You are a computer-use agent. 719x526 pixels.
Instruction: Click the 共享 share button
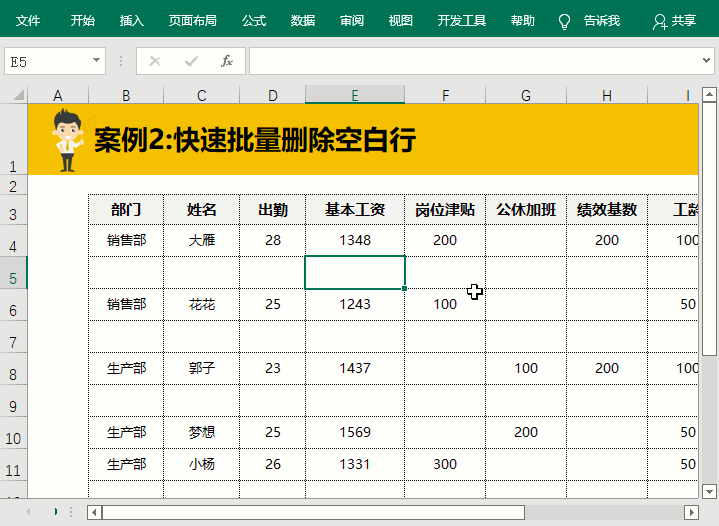(675, 21)
